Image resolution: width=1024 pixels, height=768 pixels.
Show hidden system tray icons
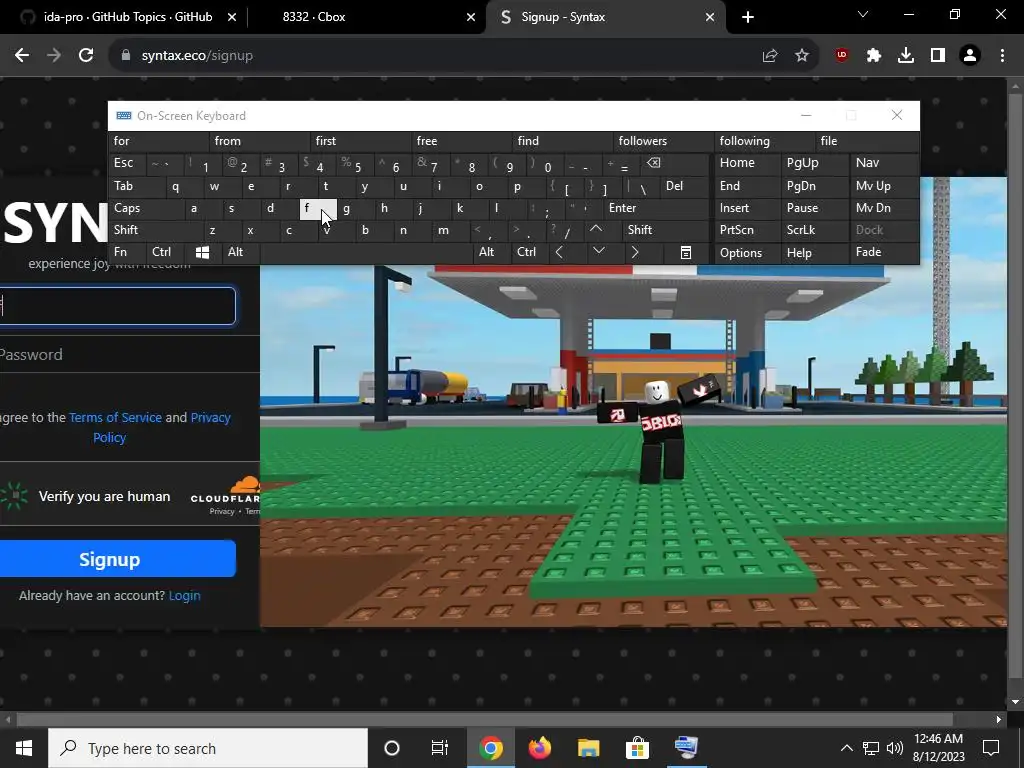pos(846,748)
